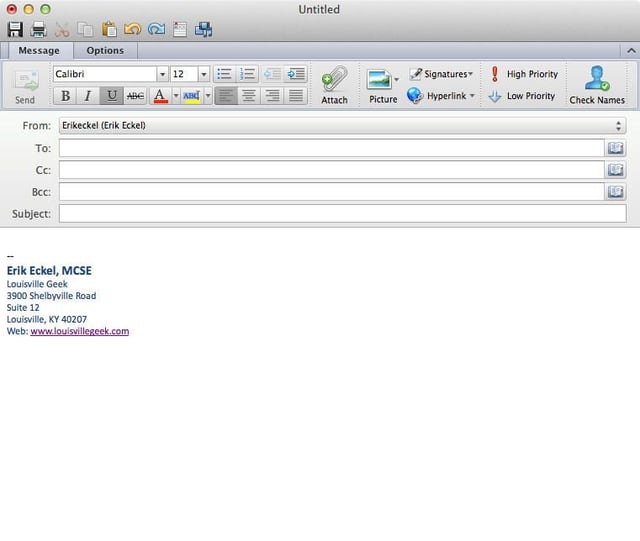The height and width of the screenshot is (541, 640).
Task: Insert a numbered list
Action: pyautogui.click(x=247, y=74)
